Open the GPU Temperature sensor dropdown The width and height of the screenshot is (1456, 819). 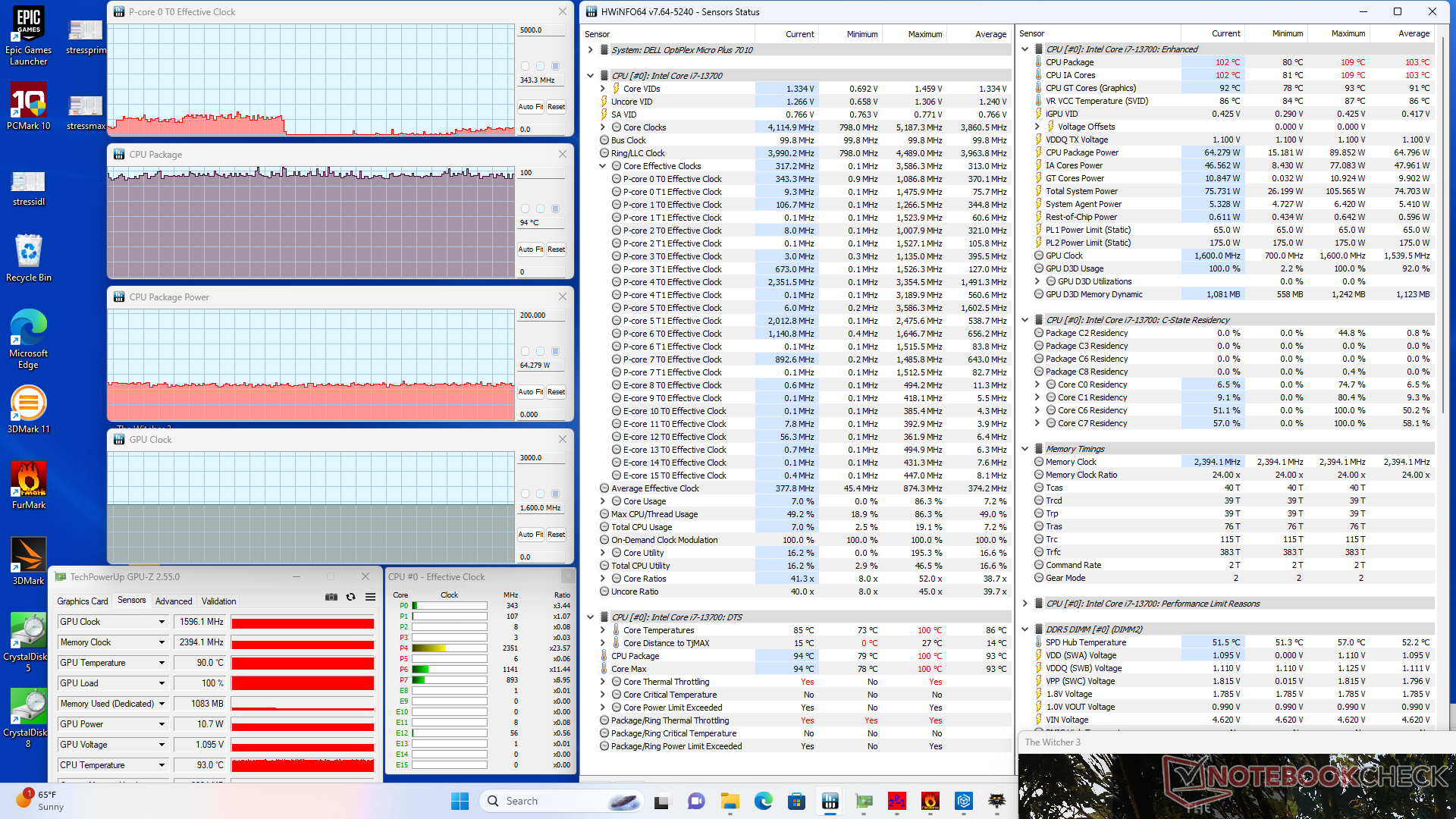[162, 663]
